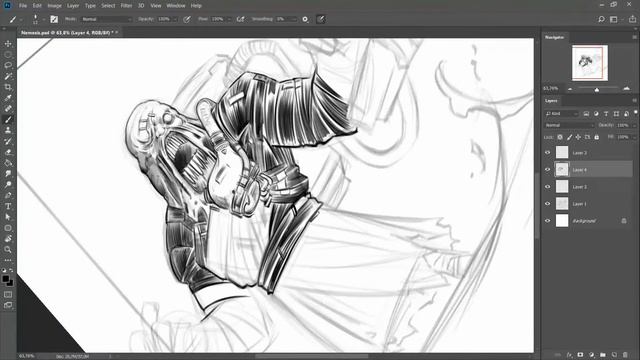Toggle brush settings panel icon
This screenshot has height=360, width=640.
[54, 19]
